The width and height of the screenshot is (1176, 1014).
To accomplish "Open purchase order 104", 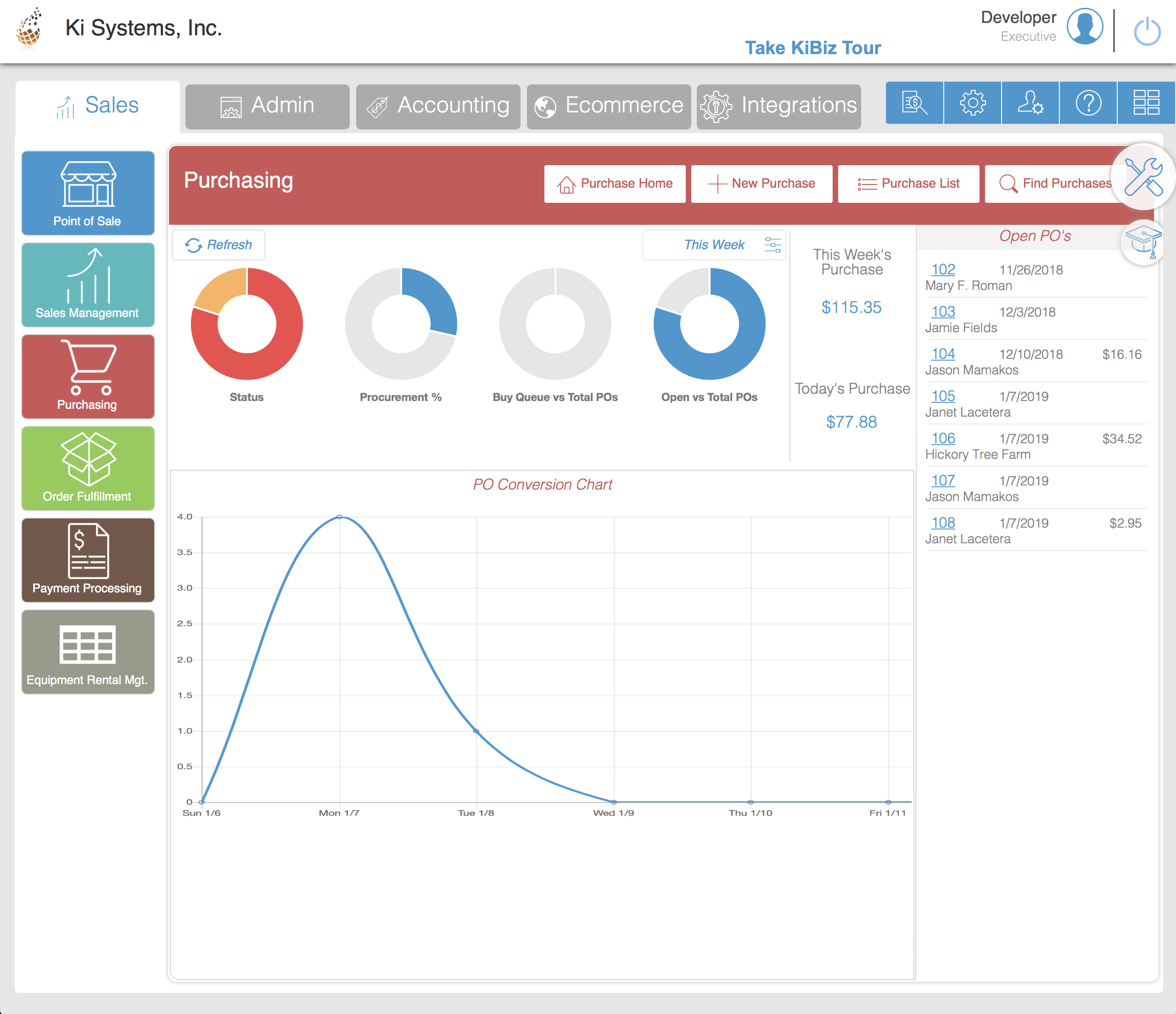I will pos(943,354).
